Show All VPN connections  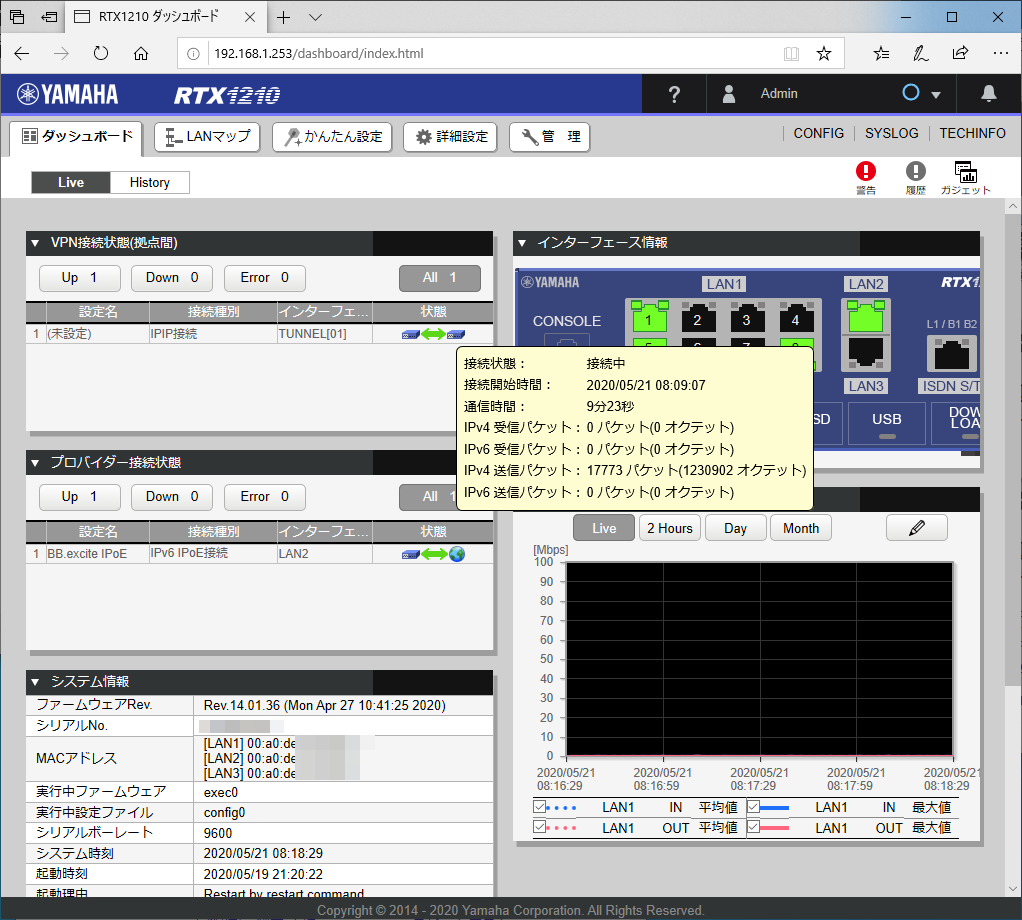[x=440, y=278]
